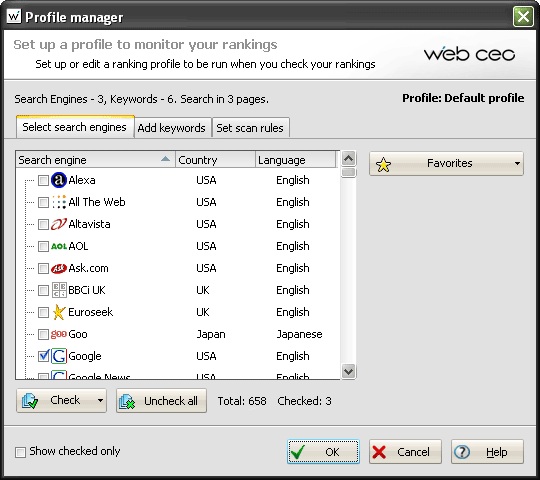Image resolution: width=540 pixels, height=480 pixels.
Task: Open Help with the Help button
Action: coord(487,452)
